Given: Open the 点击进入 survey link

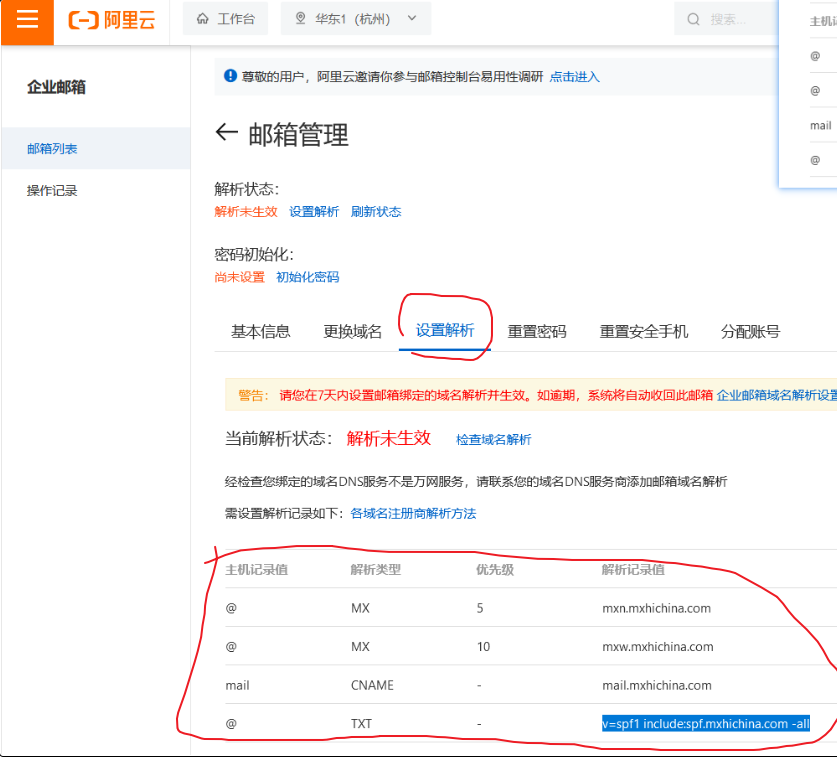Looking at the screenshot, I should pyautogui.click(x=574, y=77).
